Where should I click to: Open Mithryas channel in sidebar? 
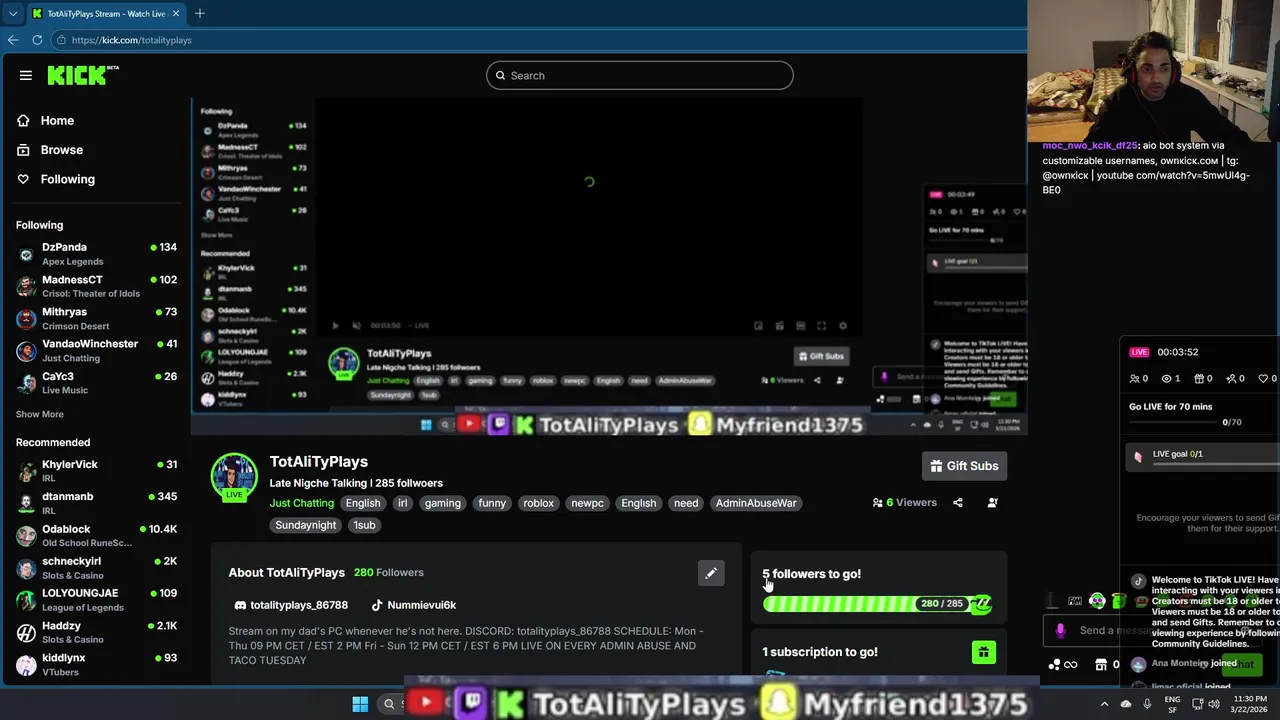96,318
